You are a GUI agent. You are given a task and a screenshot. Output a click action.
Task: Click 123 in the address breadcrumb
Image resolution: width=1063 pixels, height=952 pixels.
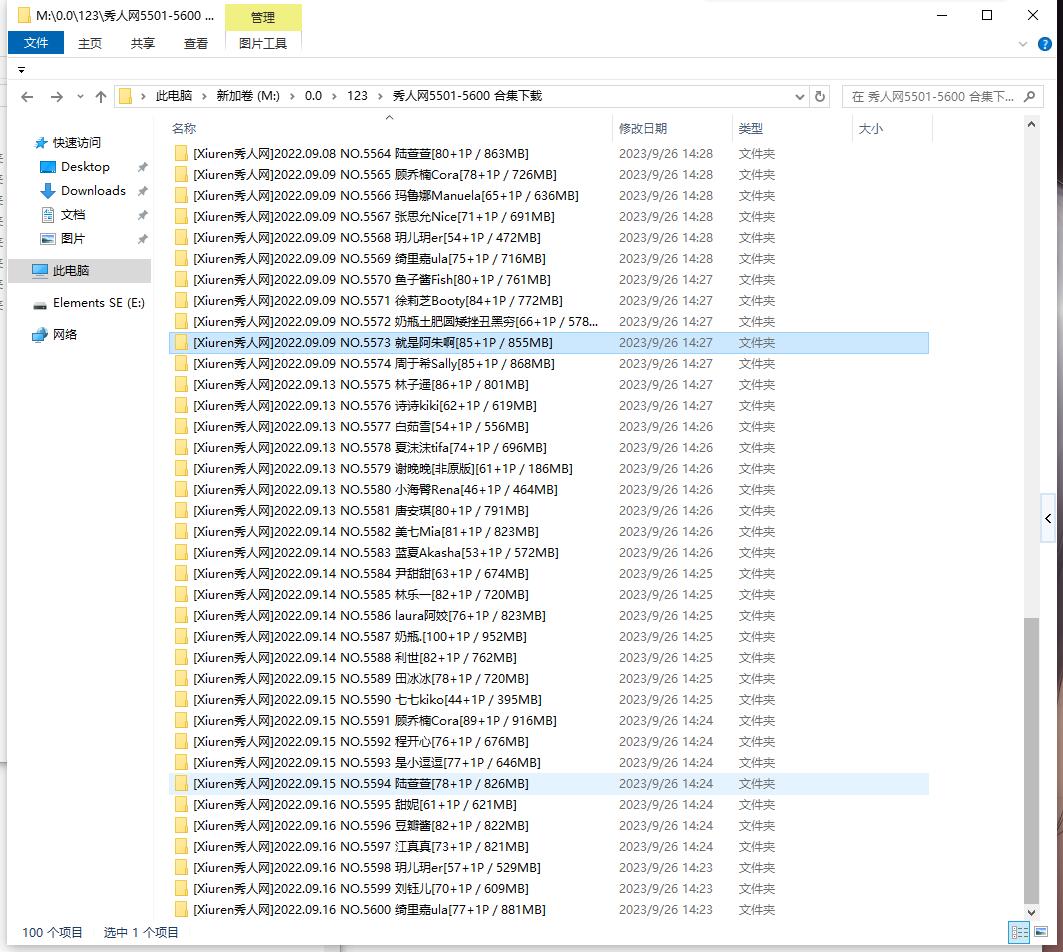pos(357,96)
